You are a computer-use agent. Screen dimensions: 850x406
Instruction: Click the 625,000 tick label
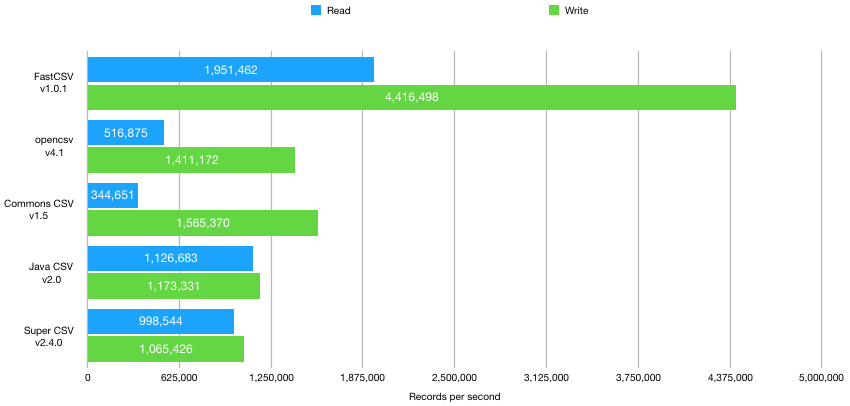(179, 378)
